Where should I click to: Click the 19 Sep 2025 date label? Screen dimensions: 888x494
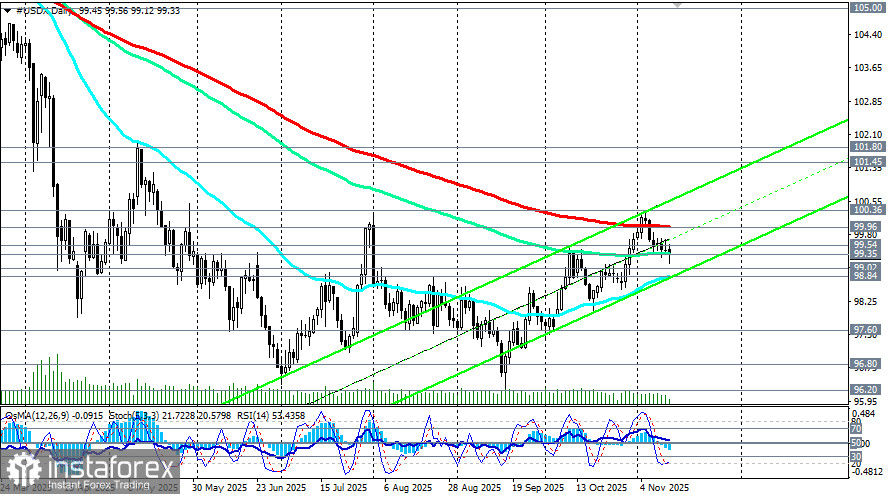(x=538, y=488)
